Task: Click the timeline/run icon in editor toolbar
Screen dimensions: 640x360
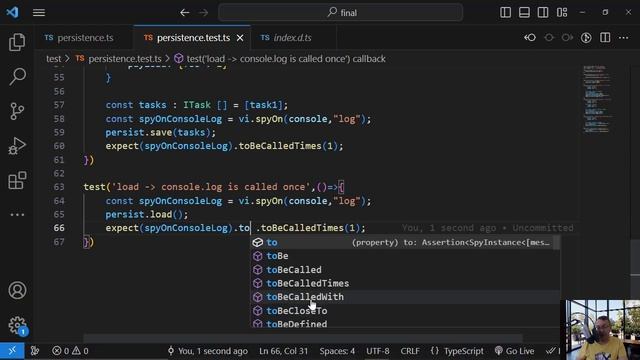Action: [586, 38]
